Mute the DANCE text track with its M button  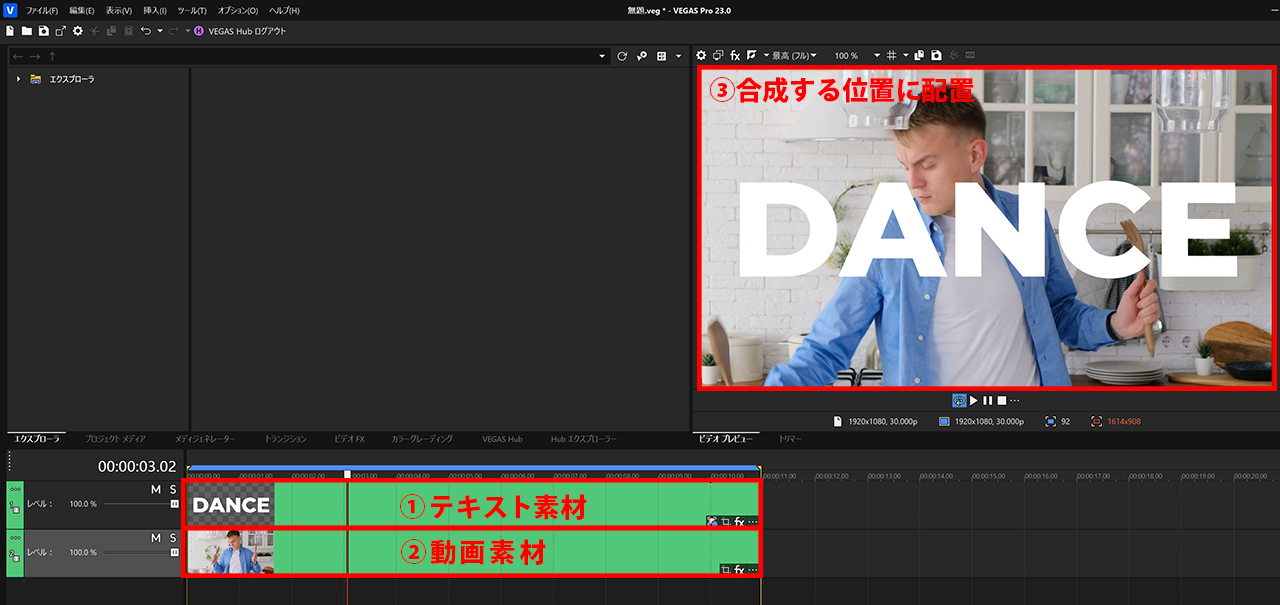click(155, 490)
